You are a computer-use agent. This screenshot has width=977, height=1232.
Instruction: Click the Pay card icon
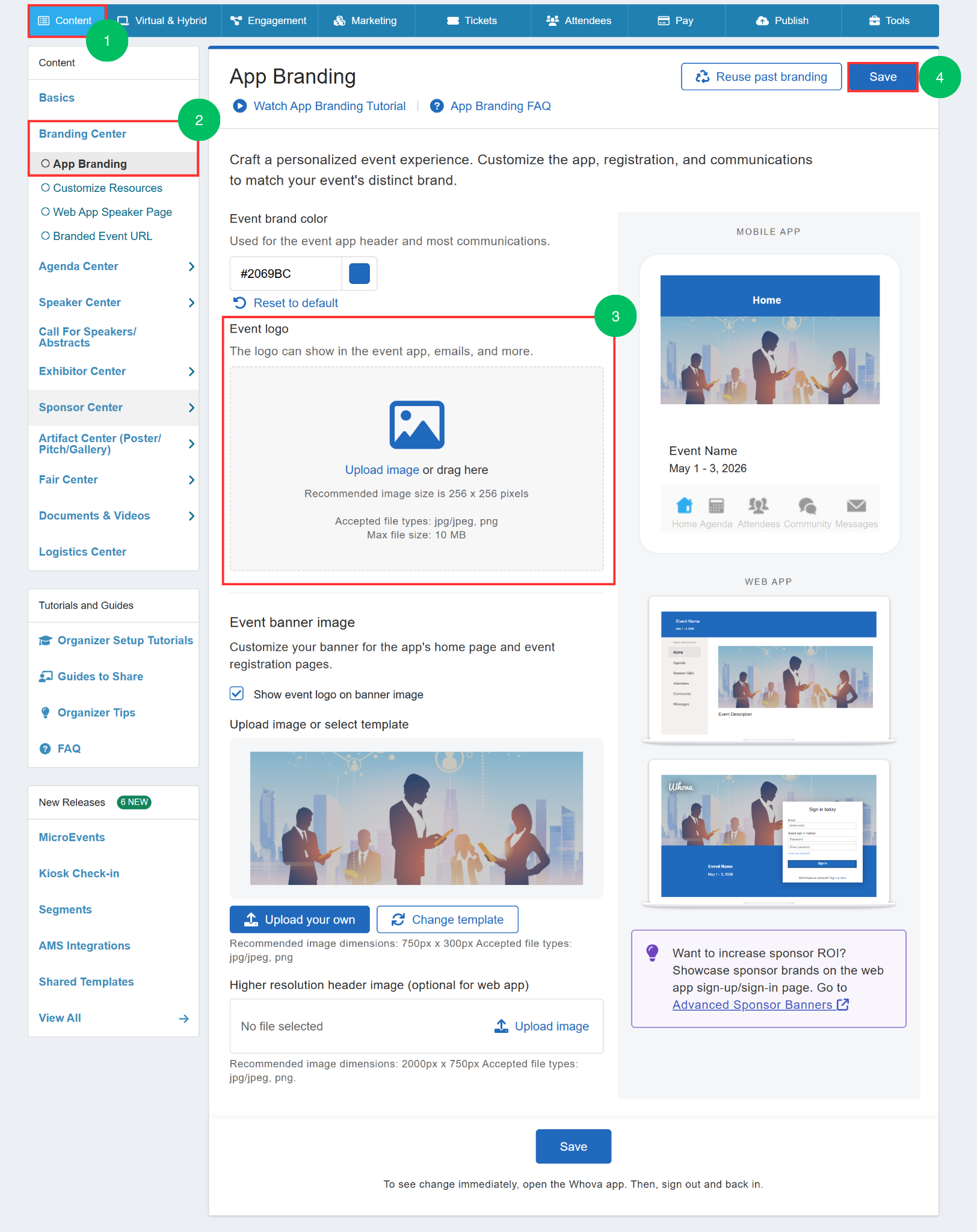pos(664,21)
